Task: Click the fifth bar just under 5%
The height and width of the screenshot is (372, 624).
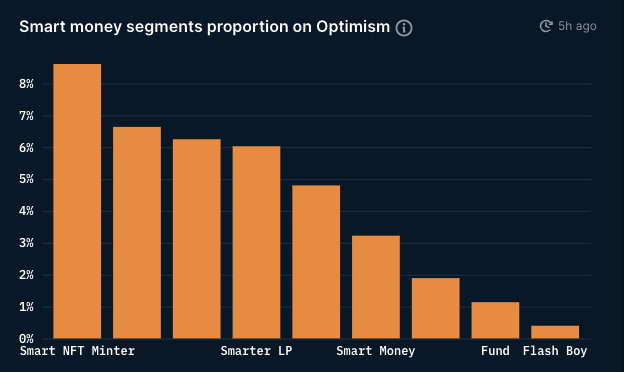Action: (x=316, y=262)
